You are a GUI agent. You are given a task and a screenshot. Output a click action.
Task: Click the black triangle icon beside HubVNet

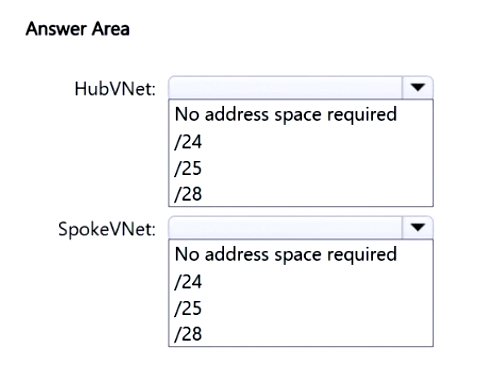(418, 87)
